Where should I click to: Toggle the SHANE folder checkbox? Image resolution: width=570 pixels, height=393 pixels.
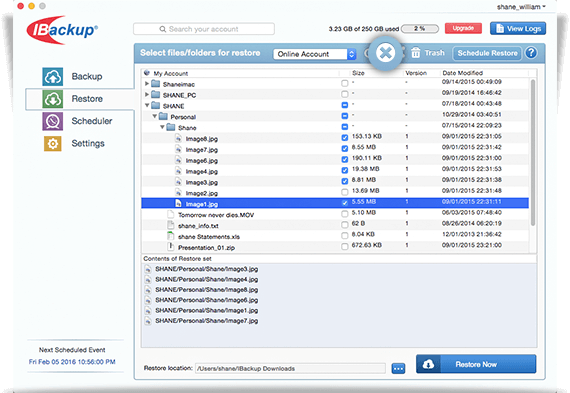coord(345,105)
